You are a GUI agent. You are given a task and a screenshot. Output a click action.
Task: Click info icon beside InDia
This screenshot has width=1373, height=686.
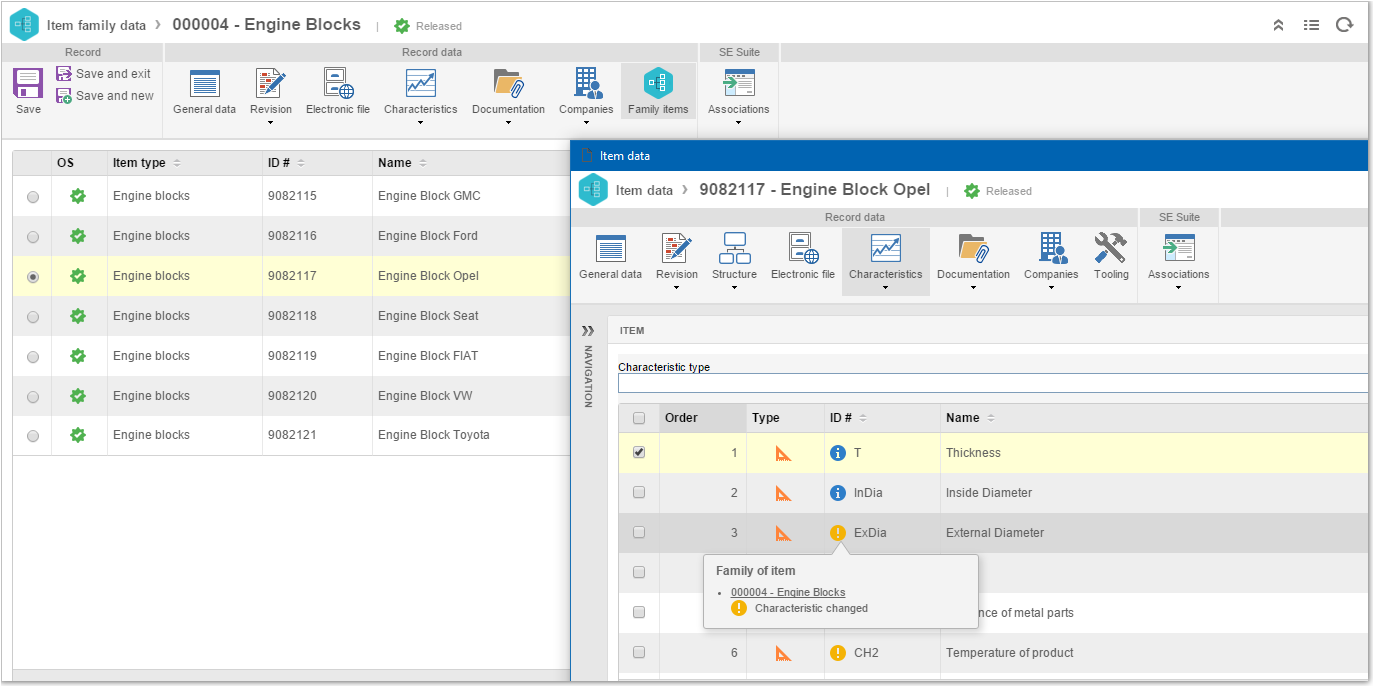pyautogui.click(x=838, y=493)
